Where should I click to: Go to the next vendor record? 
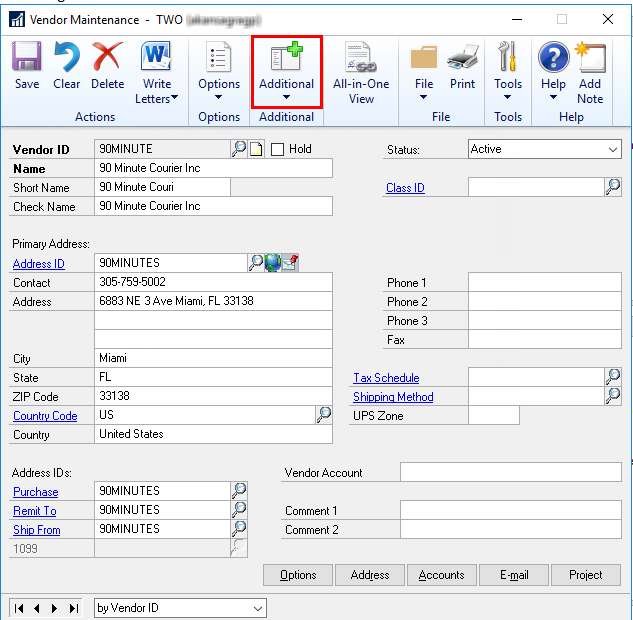coord(56,608)
